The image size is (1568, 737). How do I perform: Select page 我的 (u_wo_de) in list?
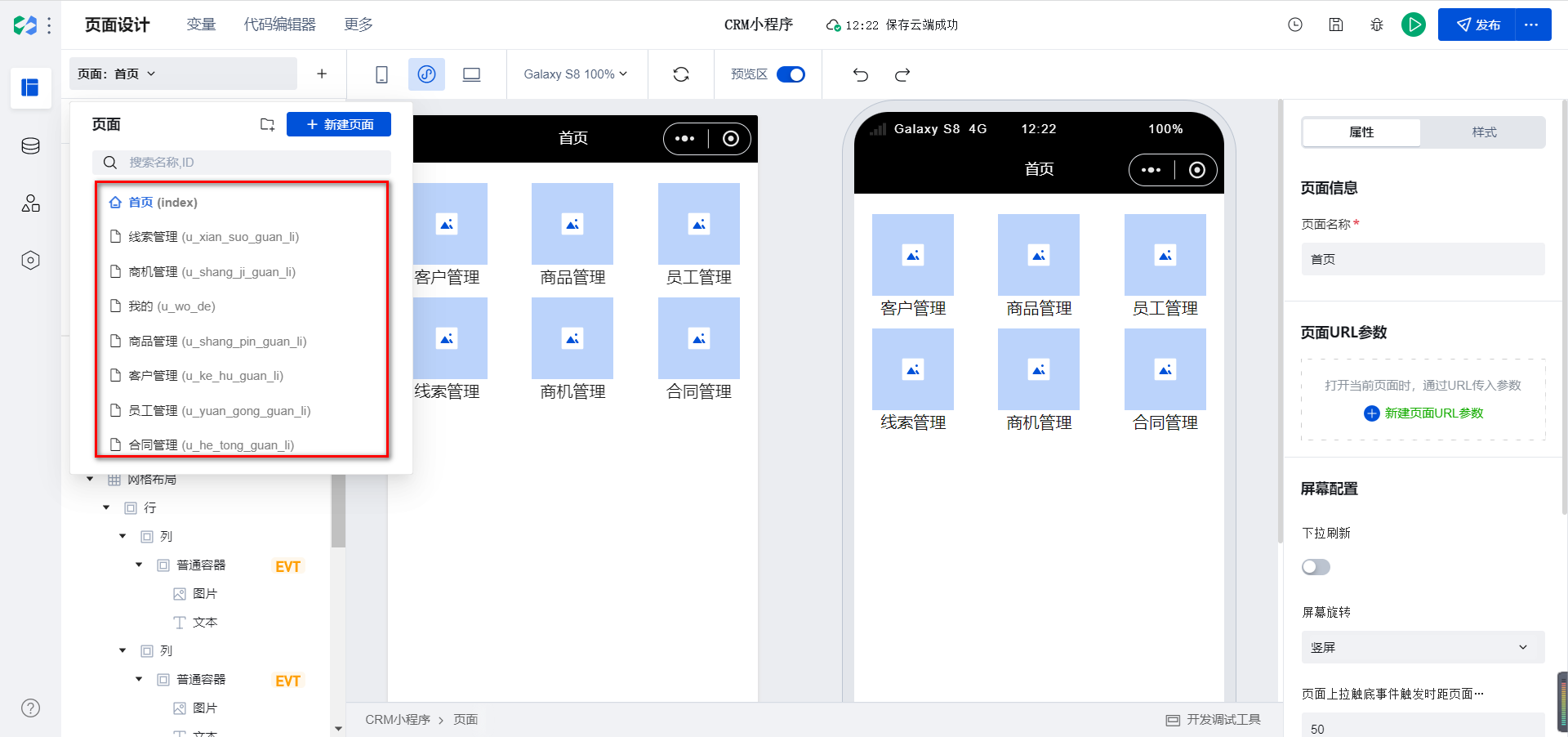(x=242, y=306)
